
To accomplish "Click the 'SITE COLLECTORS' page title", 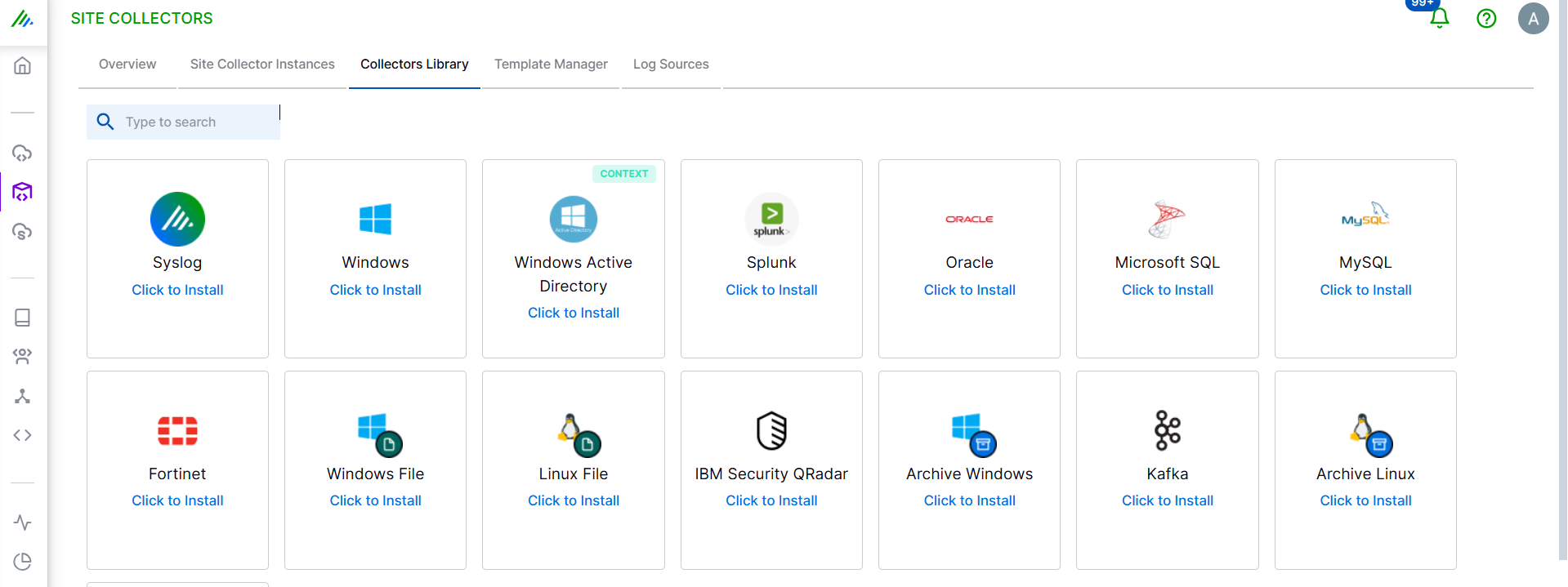I will [x=141, y=18].
